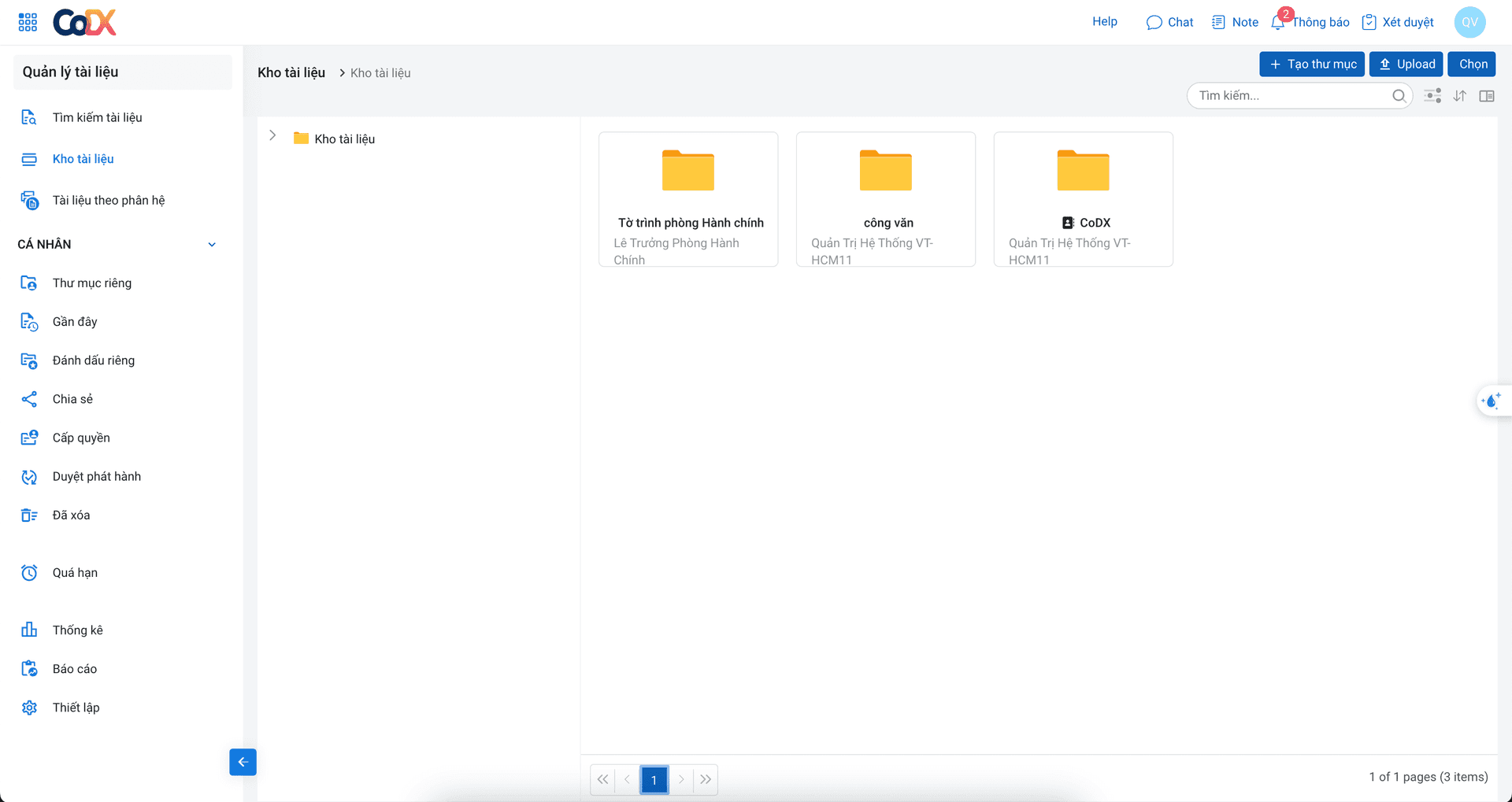Click the Tìm kiếm search field
This screenshot has width=1512, height=802.
(x=1291, y=96)
